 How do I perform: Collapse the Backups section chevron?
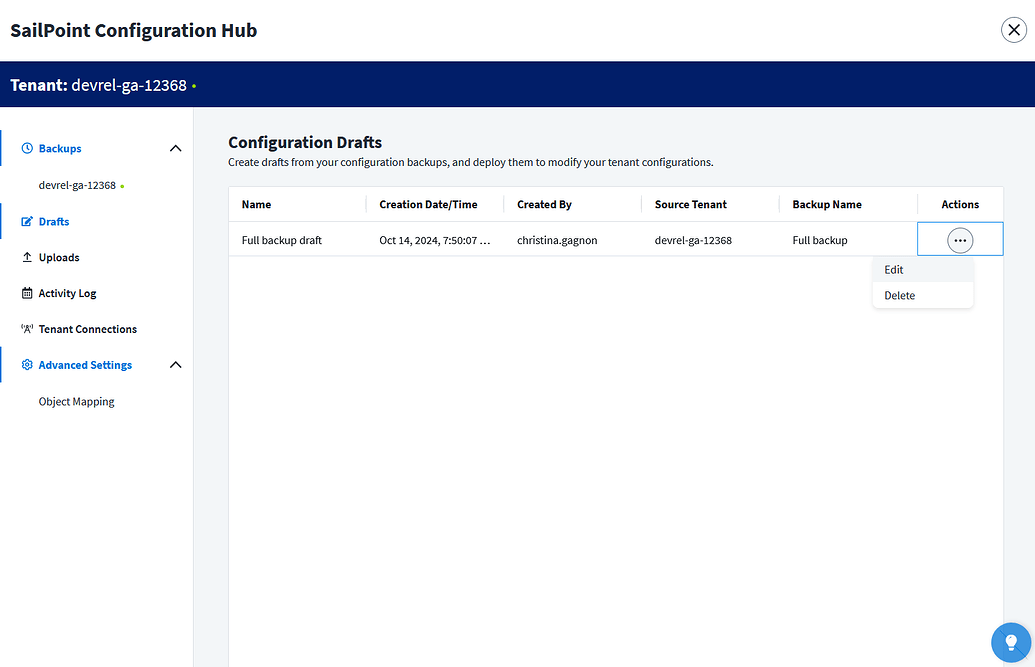(175, 147)
